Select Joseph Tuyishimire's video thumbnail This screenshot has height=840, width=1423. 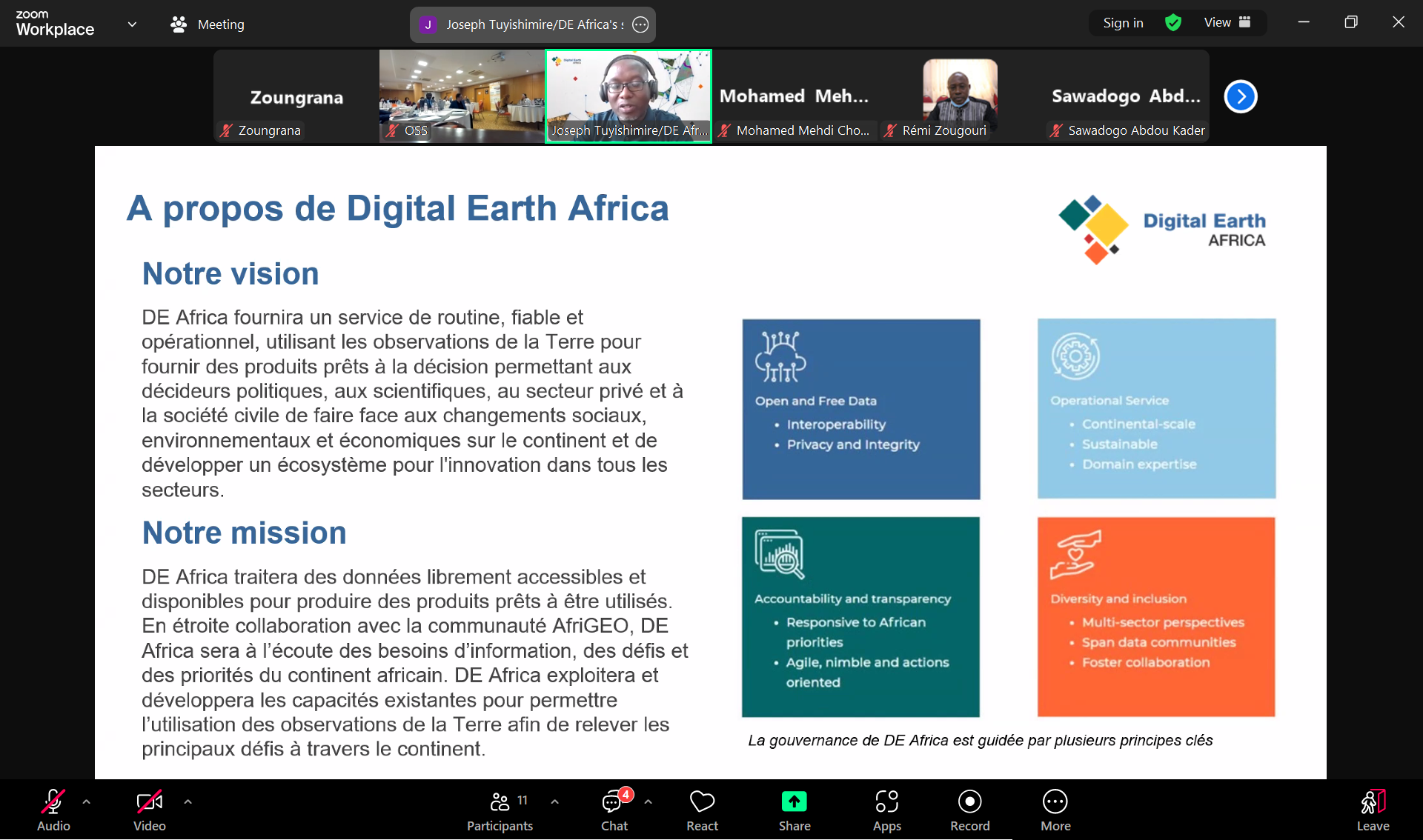tap(628, 95)
